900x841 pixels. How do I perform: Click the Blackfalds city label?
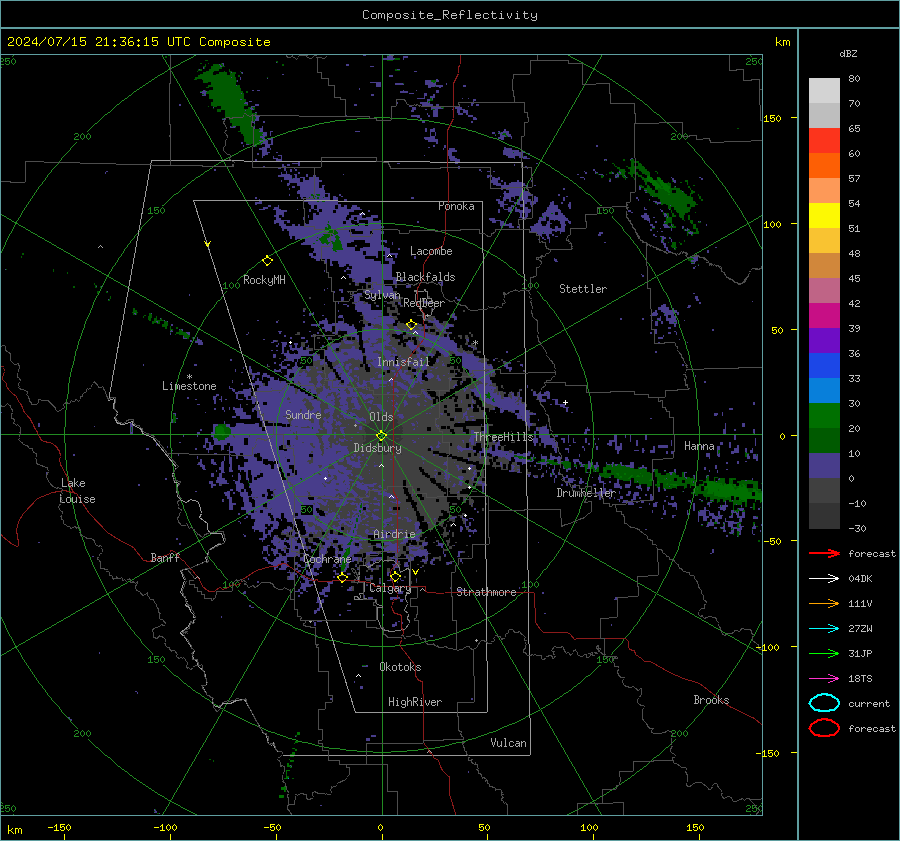(425, 277)
